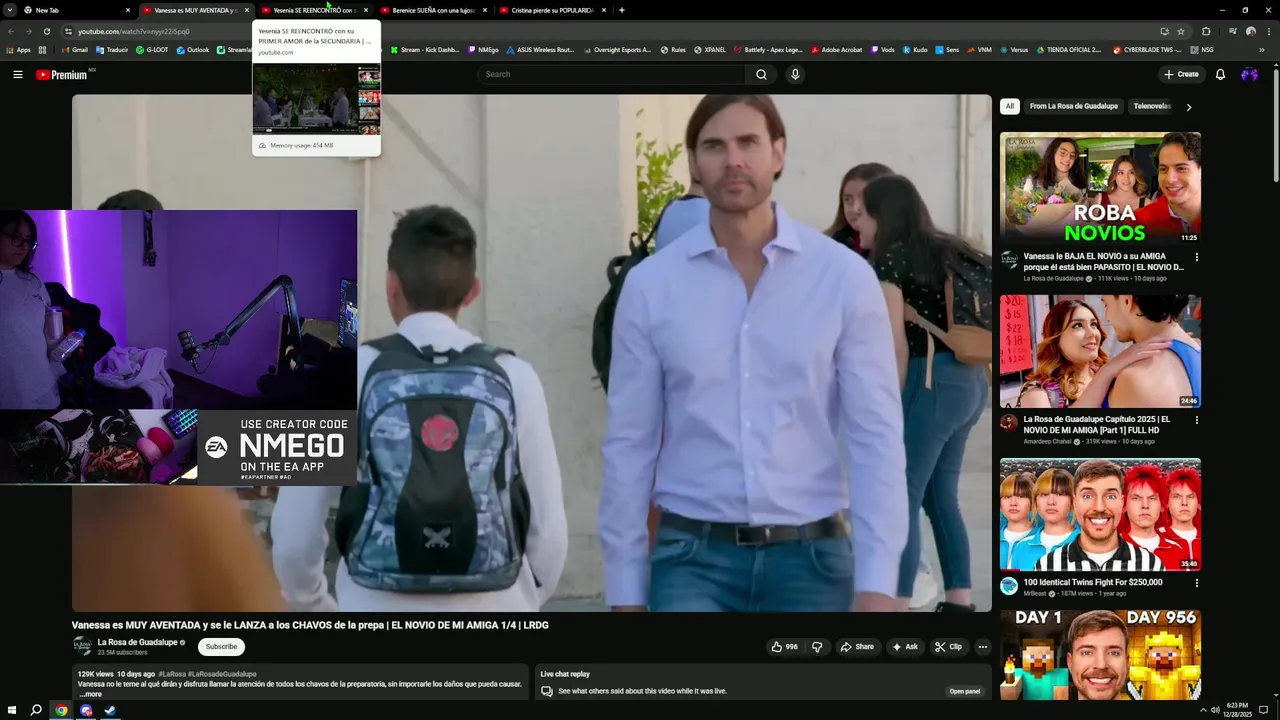Open Chrome tab search dropdown
Viewport: 1280px width, 720px height.
[x=9, y=10]
